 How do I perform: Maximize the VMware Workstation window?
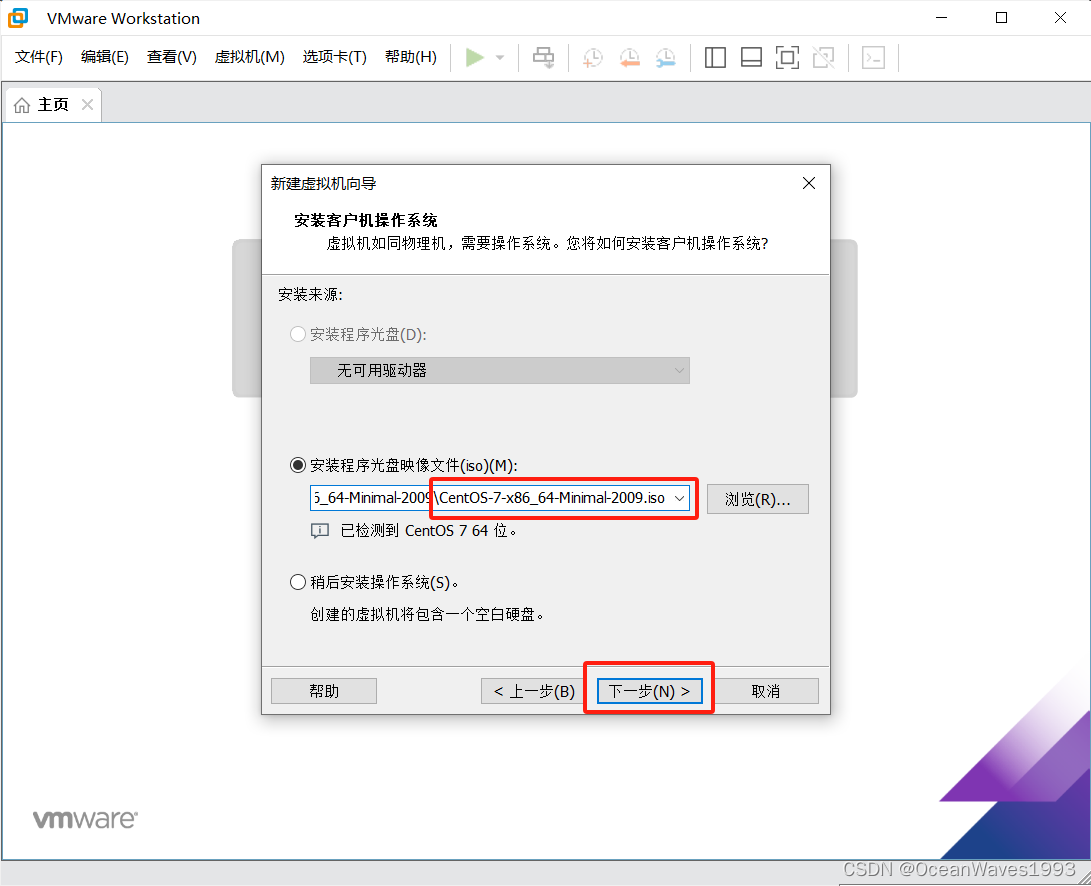pyautogui.click(x=1001, y=17)
